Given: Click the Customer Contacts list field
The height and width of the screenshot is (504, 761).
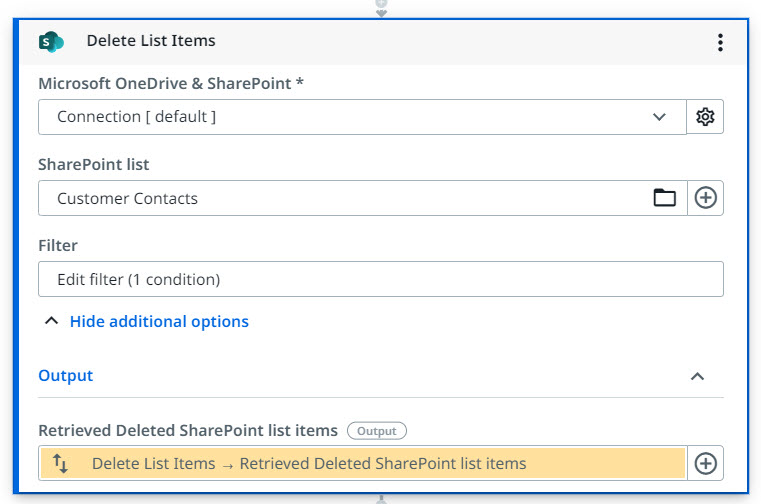Looking at the screenshot, I should pyautogui.click(x=340, y=198).
